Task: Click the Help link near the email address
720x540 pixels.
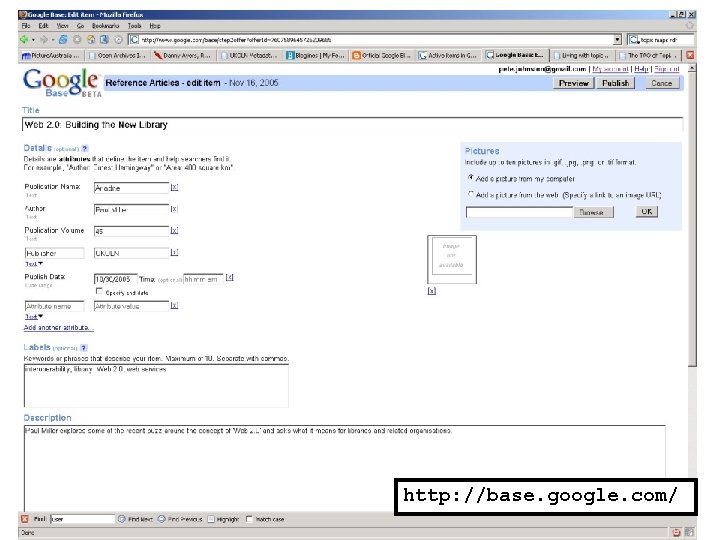Action: 641,69
